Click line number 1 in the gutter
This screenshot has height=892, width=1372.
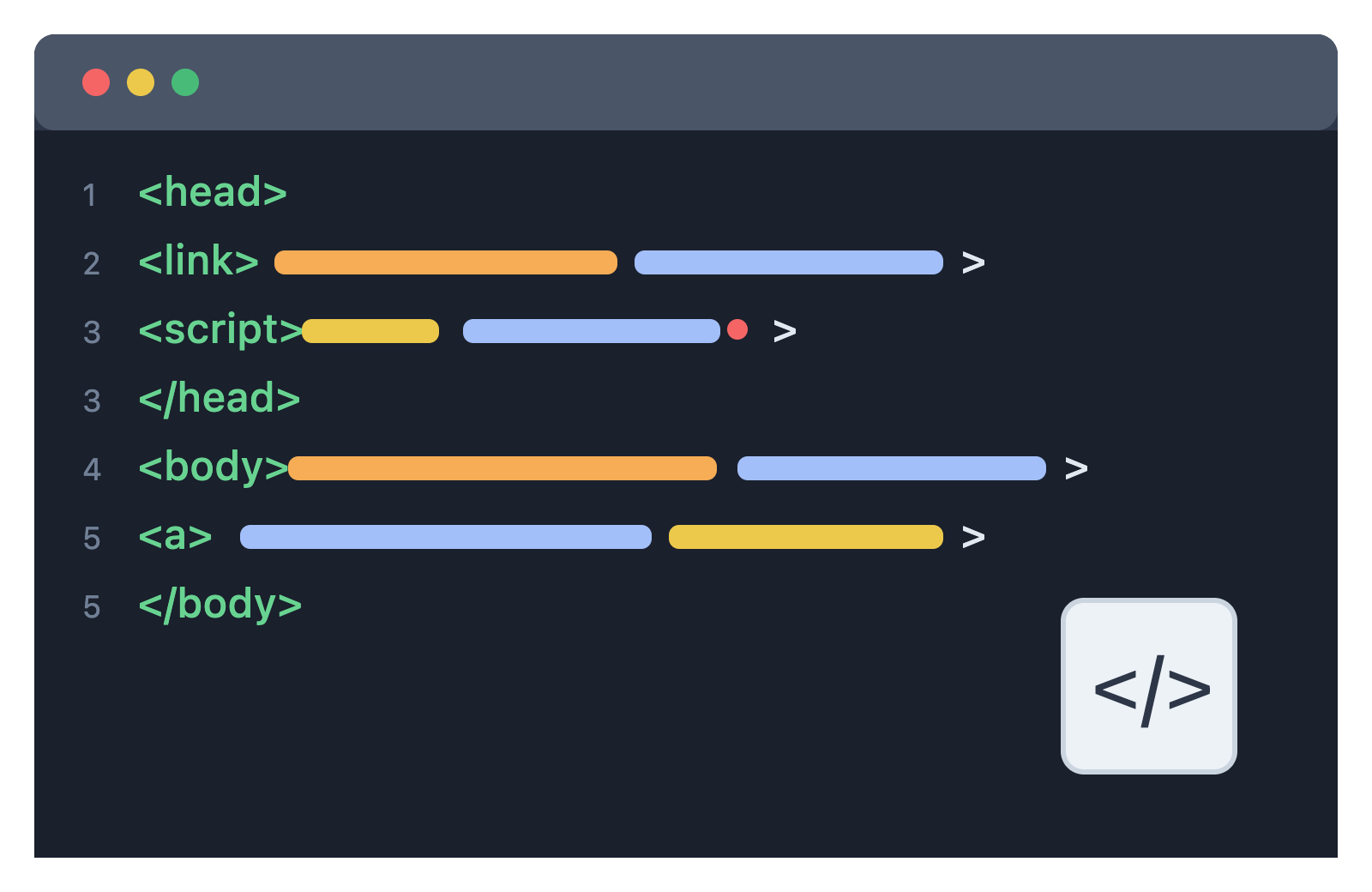tap(90, 195)
